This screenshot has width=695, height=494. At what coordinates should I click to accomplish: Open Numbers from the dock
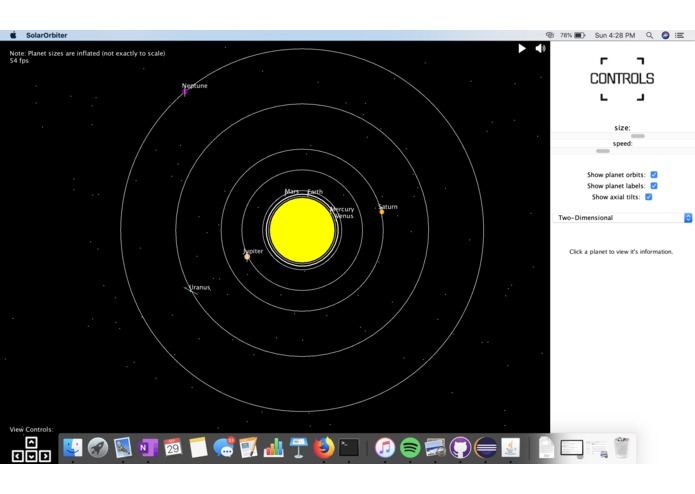tap(273, 447)
